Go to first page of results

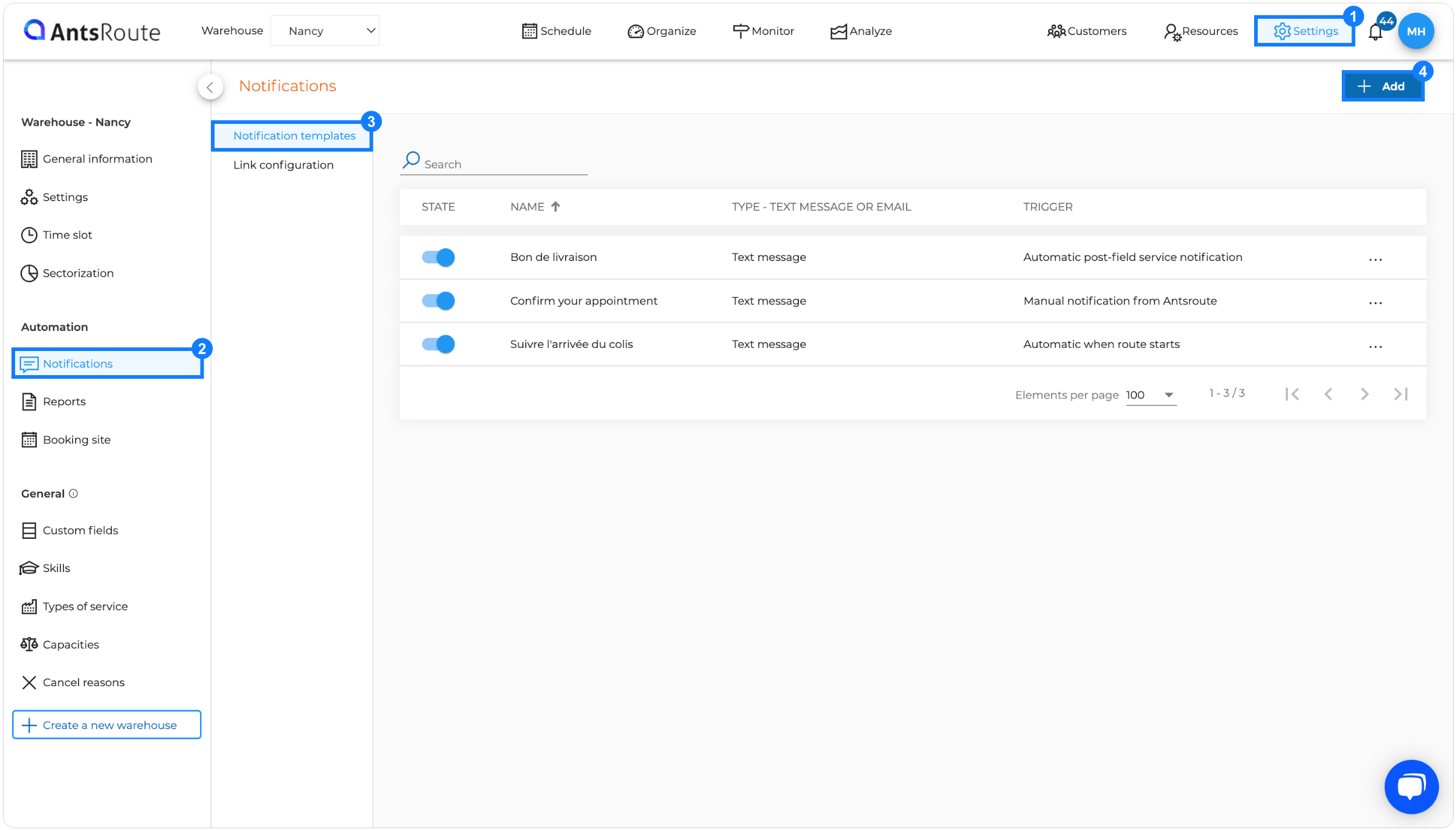pyautogui.click(x=1292, y=394)
